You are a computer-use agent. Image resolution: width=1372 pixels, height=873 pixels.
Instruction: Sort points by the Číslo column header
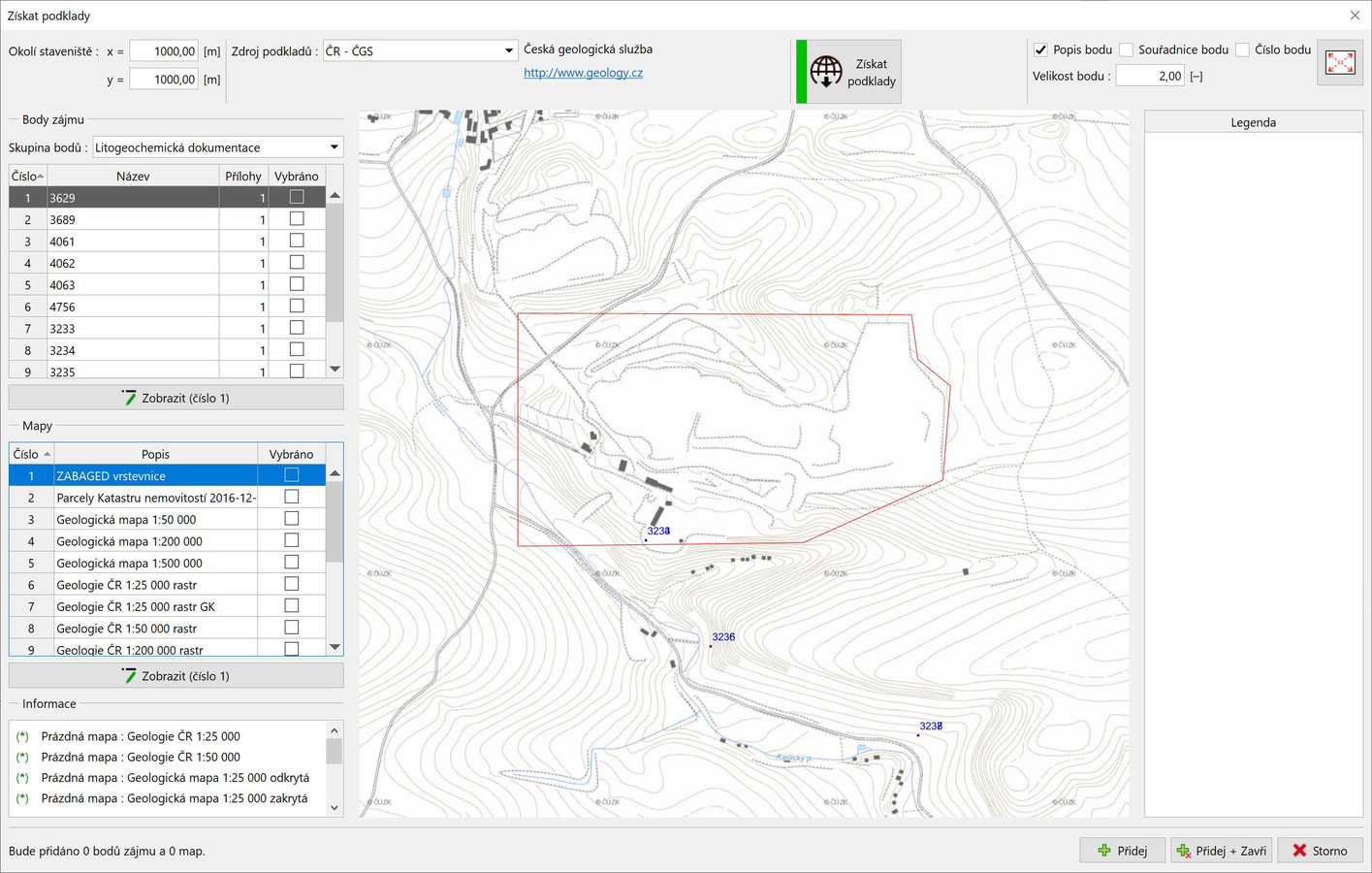[x=27, y=176]
